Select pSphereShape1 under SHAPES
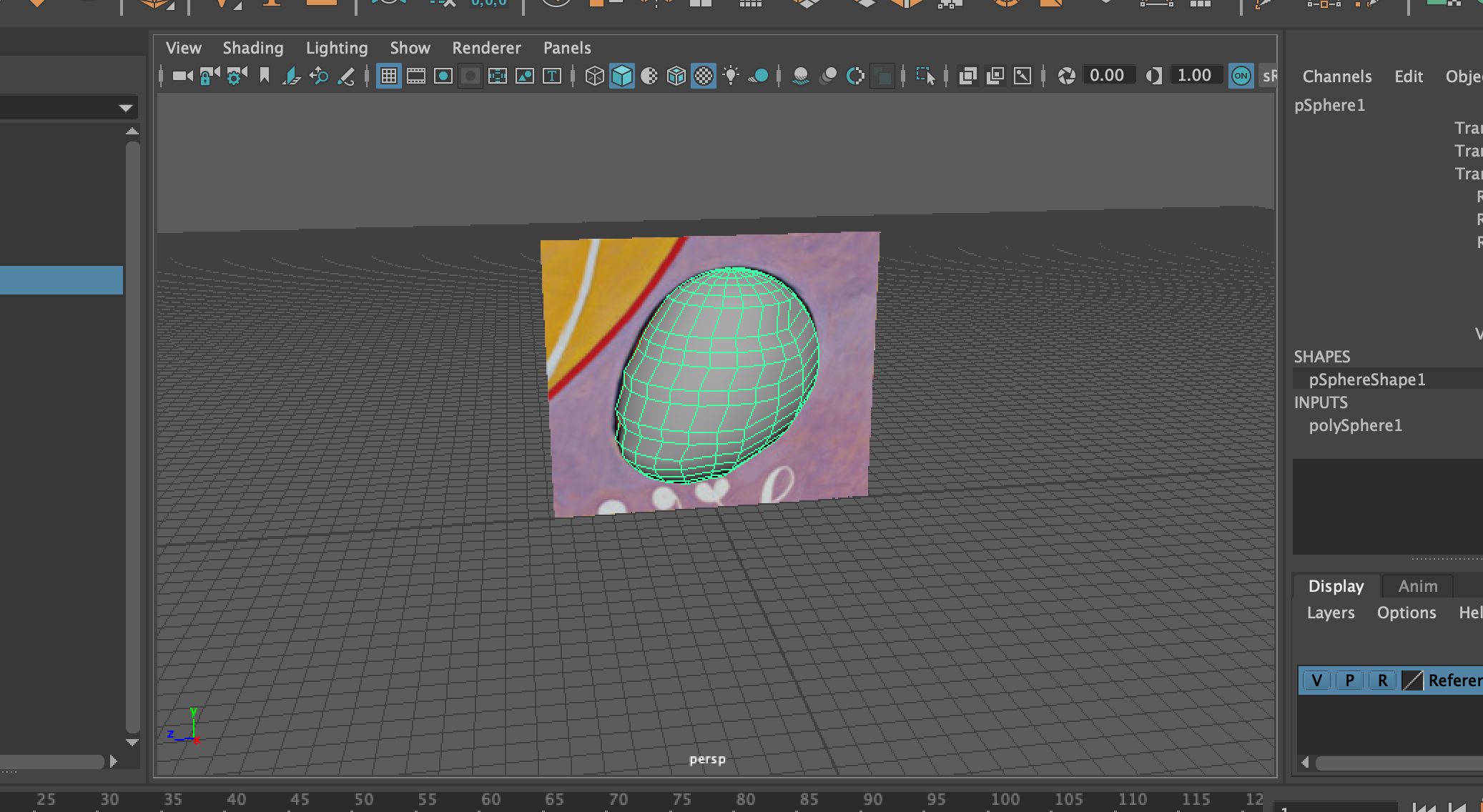This screenshot has width=1483, height=812. 1367,380
